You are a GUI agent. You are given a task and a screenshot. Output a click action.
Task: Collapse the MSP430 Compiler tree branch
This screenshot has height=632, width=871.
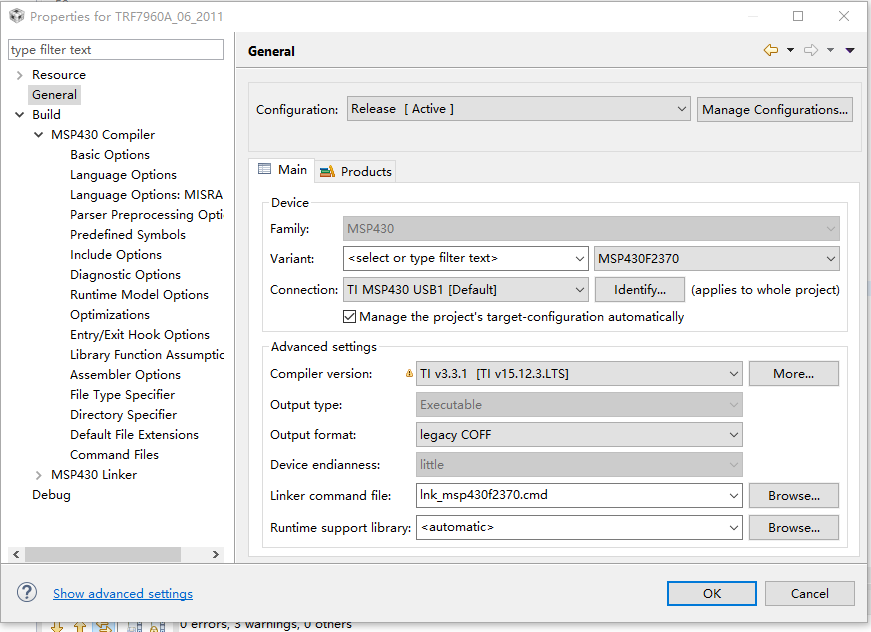(38, 134)
